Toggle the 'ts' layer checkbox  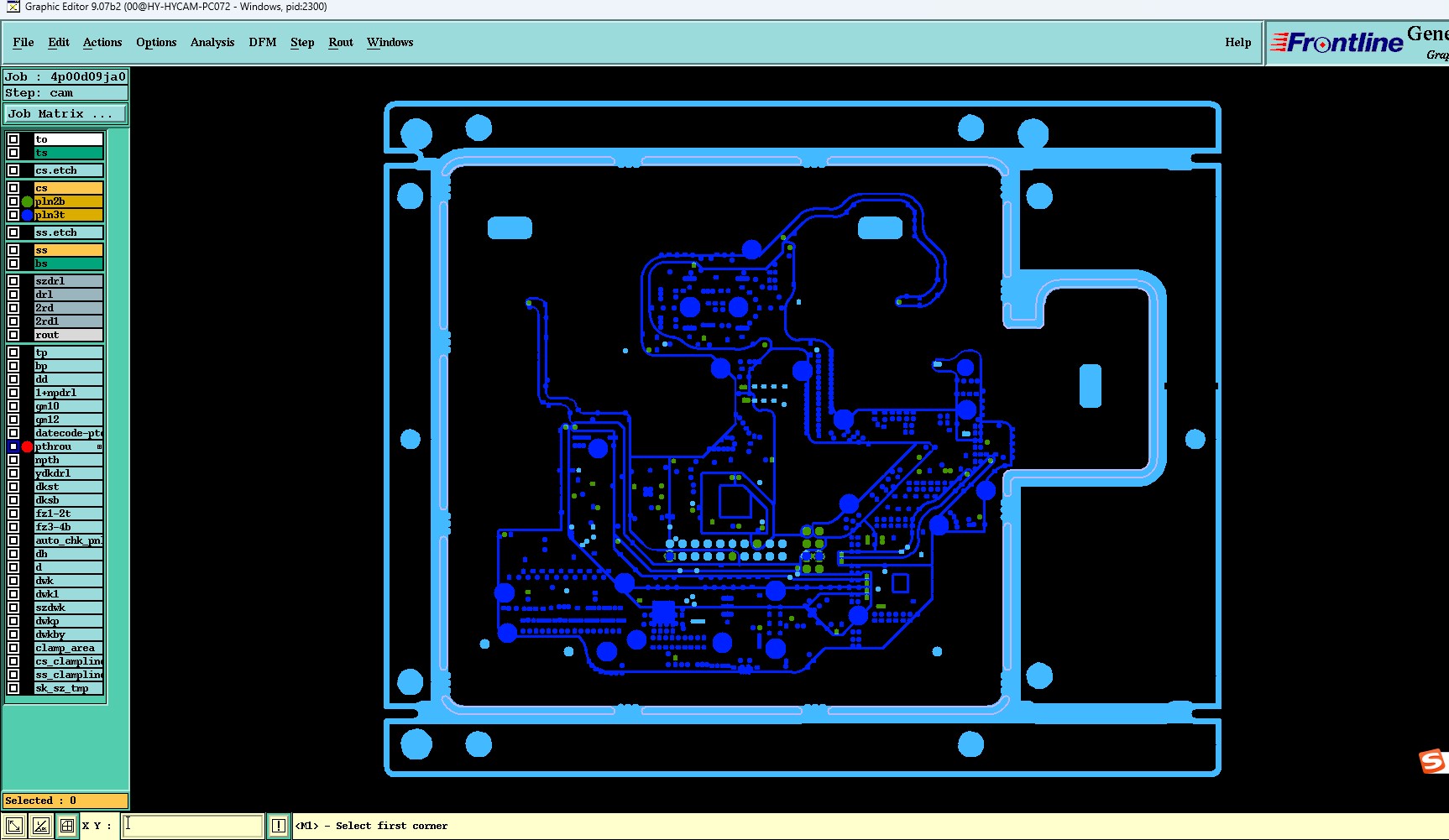pos(13,153)
